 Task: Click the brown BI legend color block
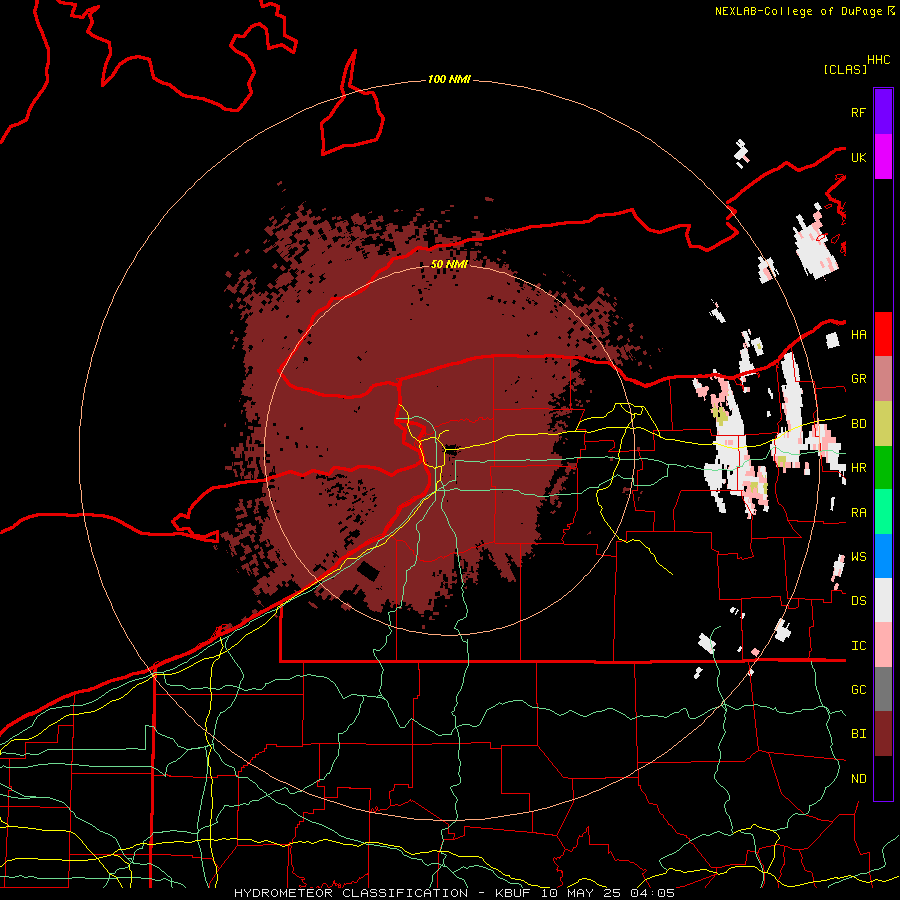click(x=883, y=734)
